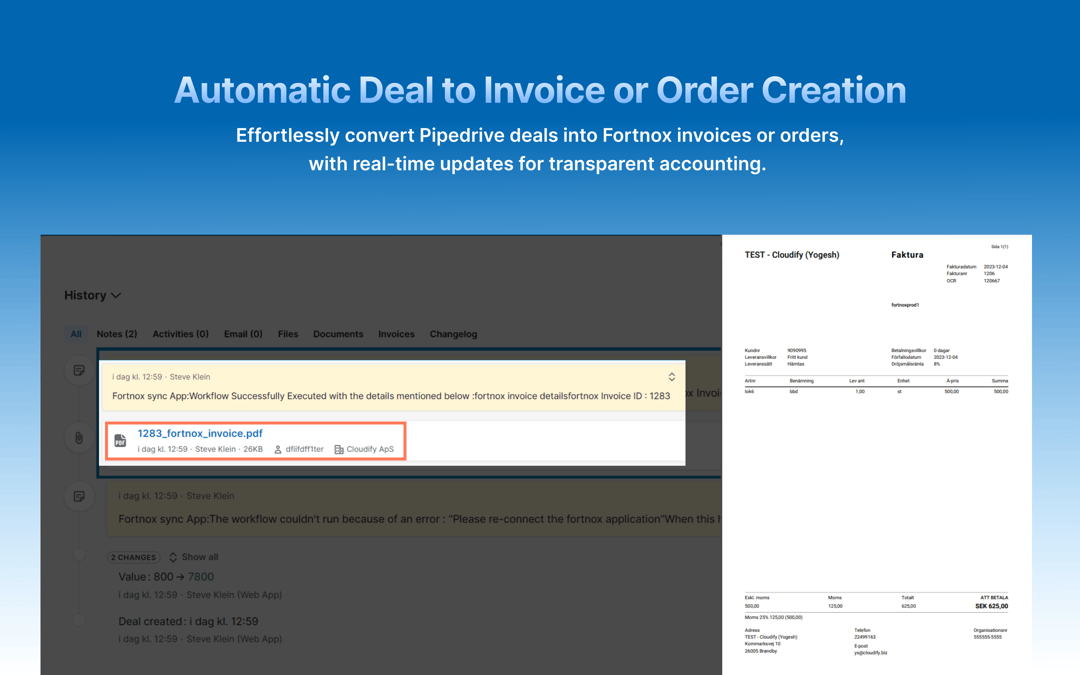Click the PDF file icon next to the invoice attachment
1080x675 pixels.
coord(120,440)
